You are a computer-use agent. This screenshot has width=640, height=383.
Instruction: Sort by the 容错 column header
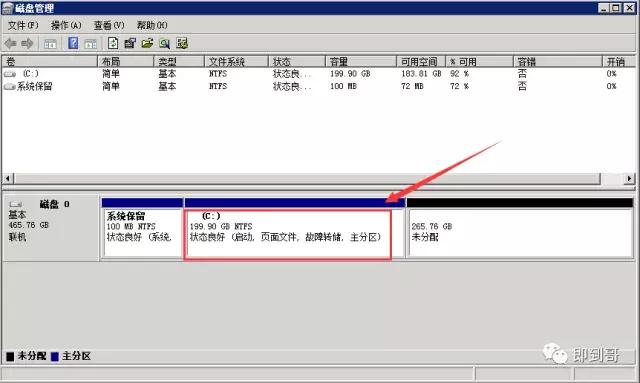[558, 62]
